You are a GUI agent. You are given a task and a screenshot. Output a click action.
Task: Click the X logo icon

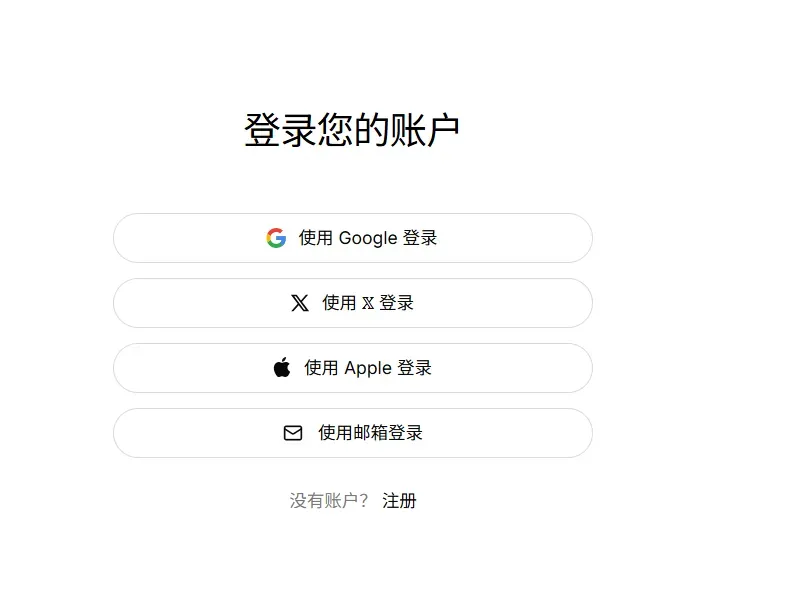click(x=300, y=303)
